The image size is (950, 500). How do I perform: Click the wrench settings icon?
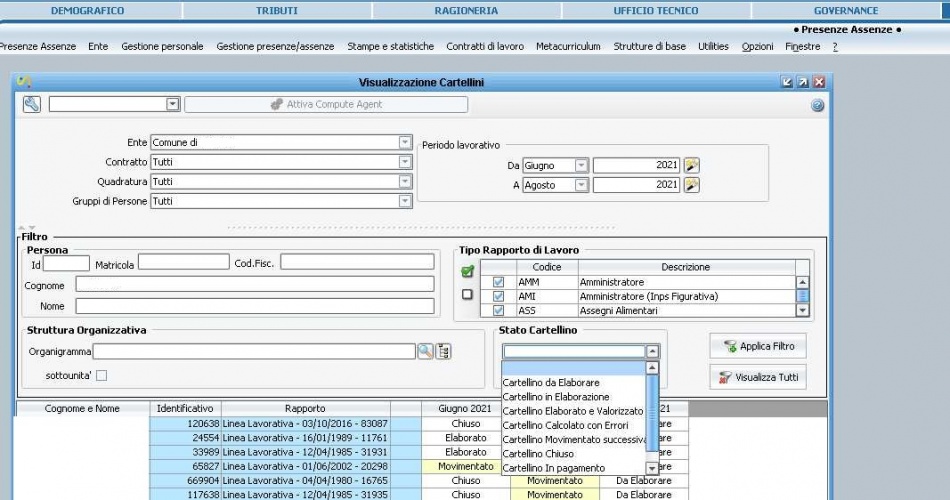click(31, 104)
